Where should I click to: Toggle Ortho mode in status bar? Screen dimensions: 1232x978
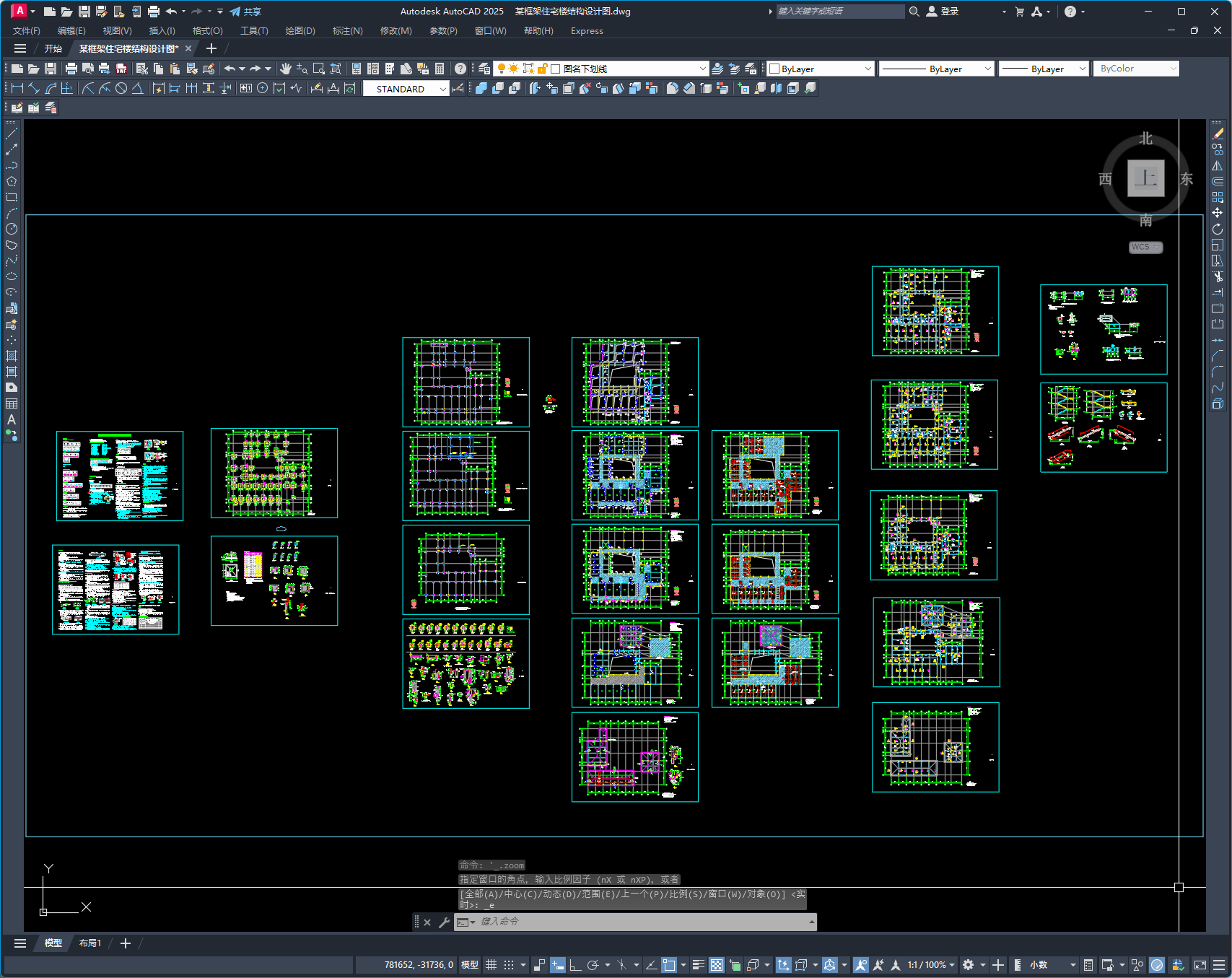coord(575,965)
